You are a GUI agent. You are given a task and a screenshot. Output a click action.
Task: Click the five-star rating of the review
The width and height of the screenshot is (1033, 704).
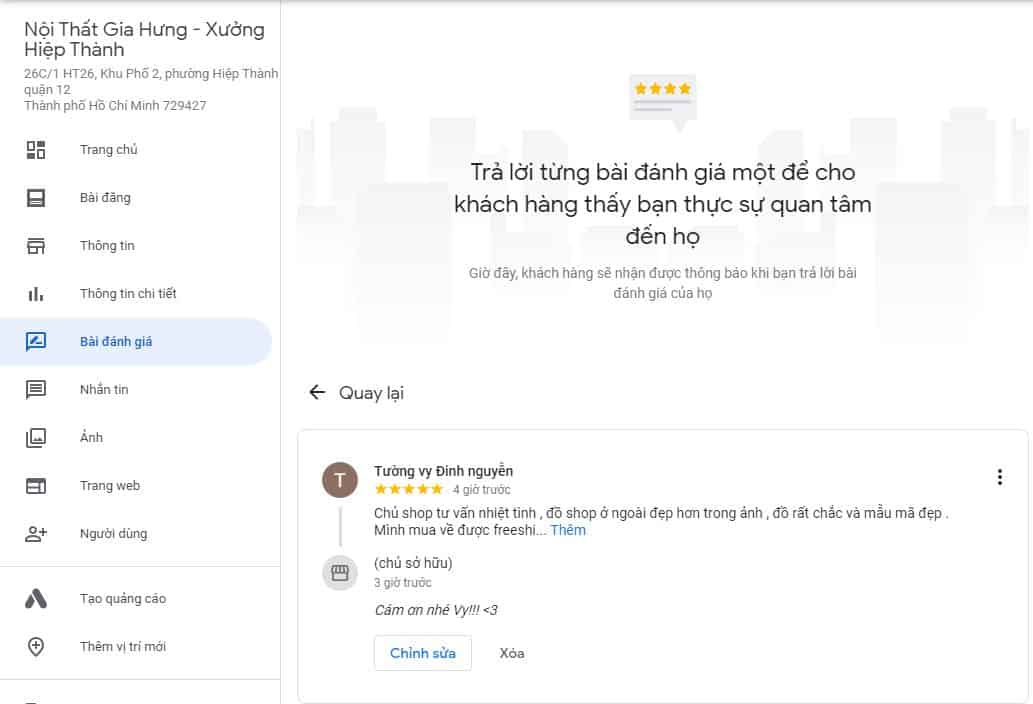tap(408, 489)
